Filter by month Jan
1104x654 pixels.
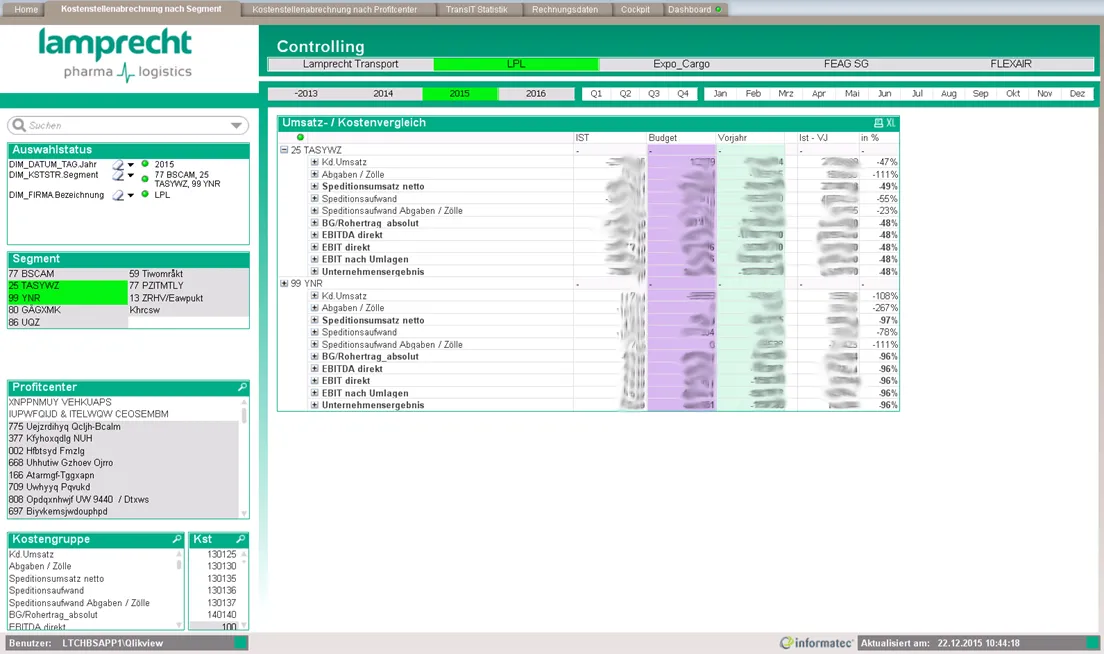click(720, 94)
